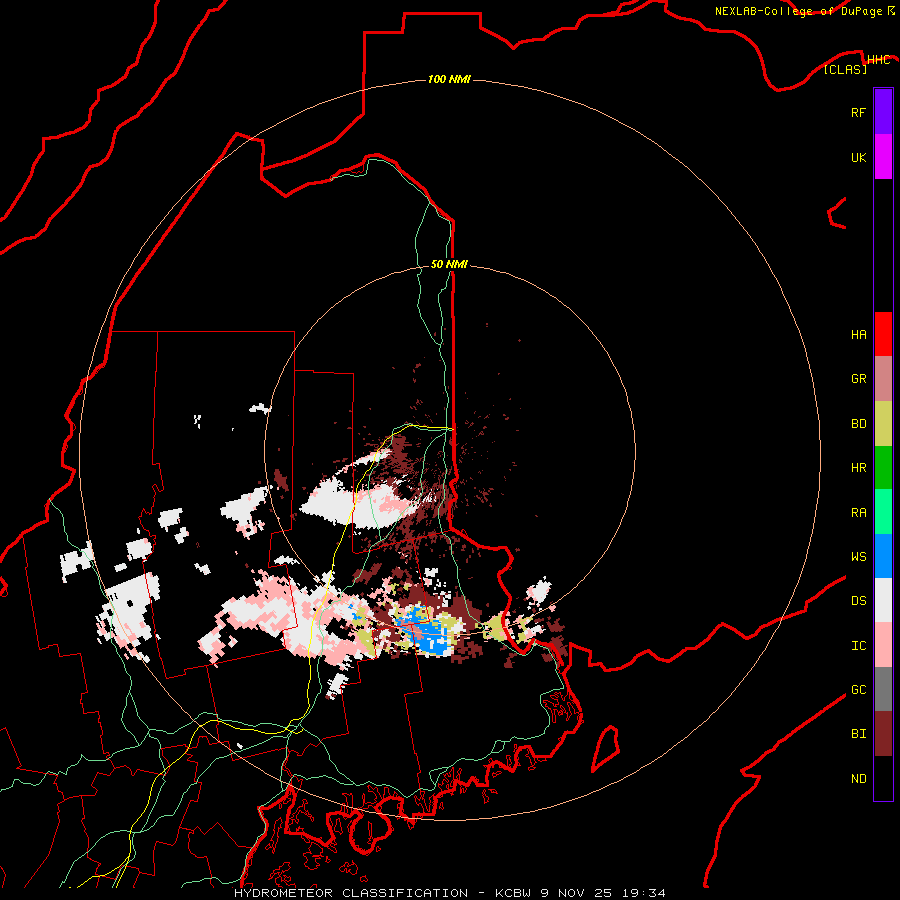Click the 'ND' legend label

click(858, 779)
